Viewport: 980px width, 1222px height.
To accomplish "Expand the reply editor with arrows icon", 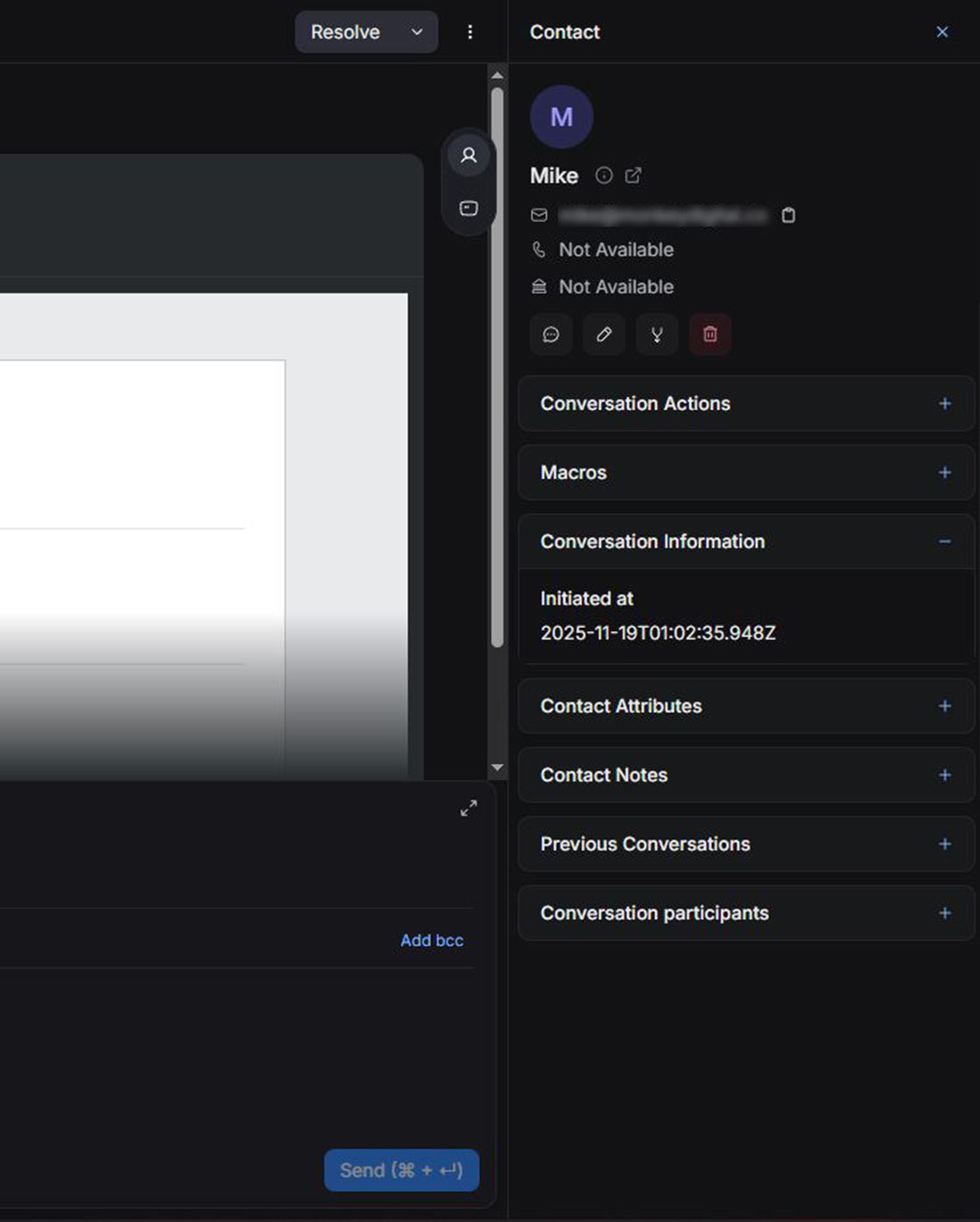I will point(469,808).
